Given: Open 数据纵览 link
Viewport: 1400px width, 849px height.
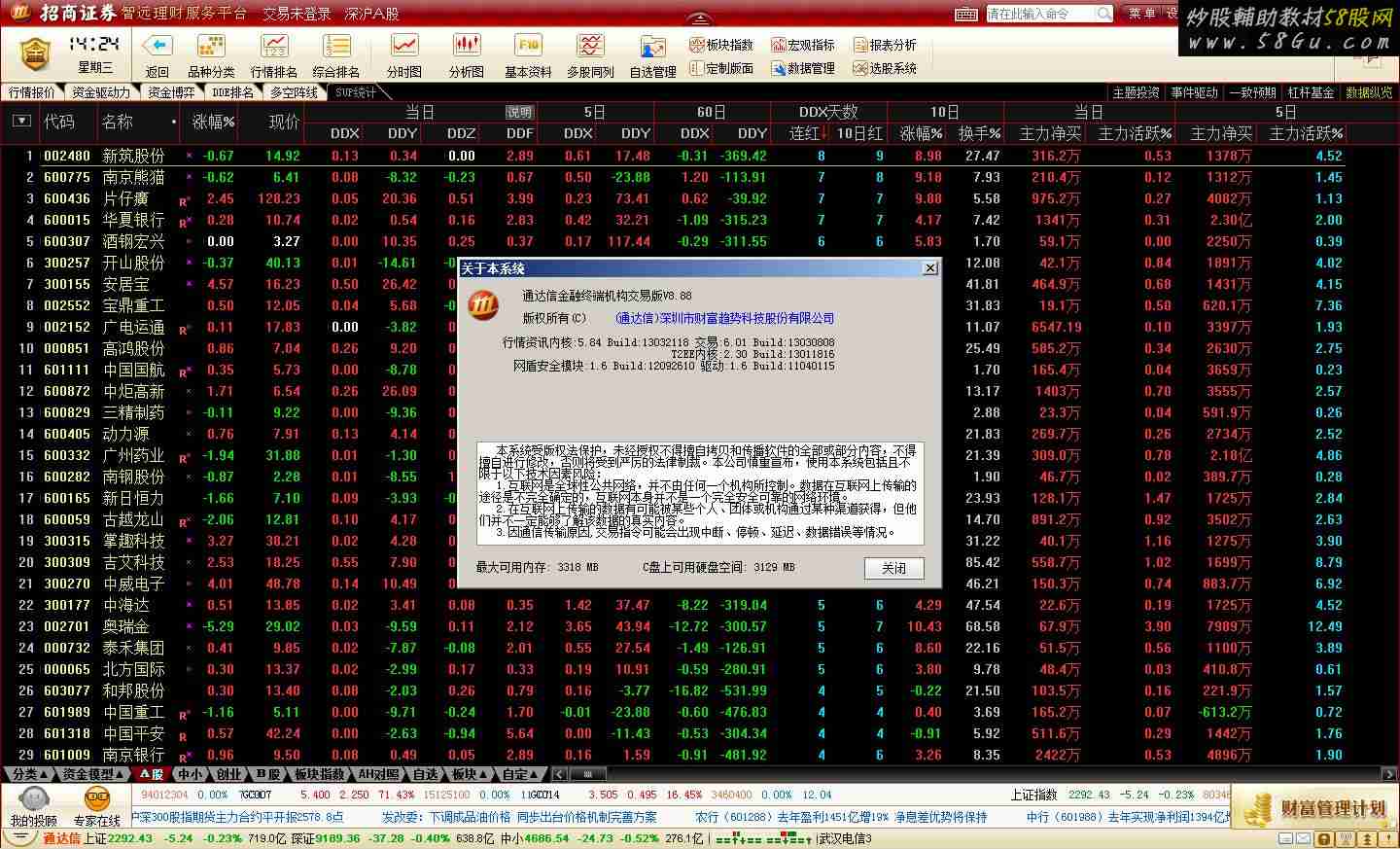Looking at the screenshot, I should (x=1369, y=92).
